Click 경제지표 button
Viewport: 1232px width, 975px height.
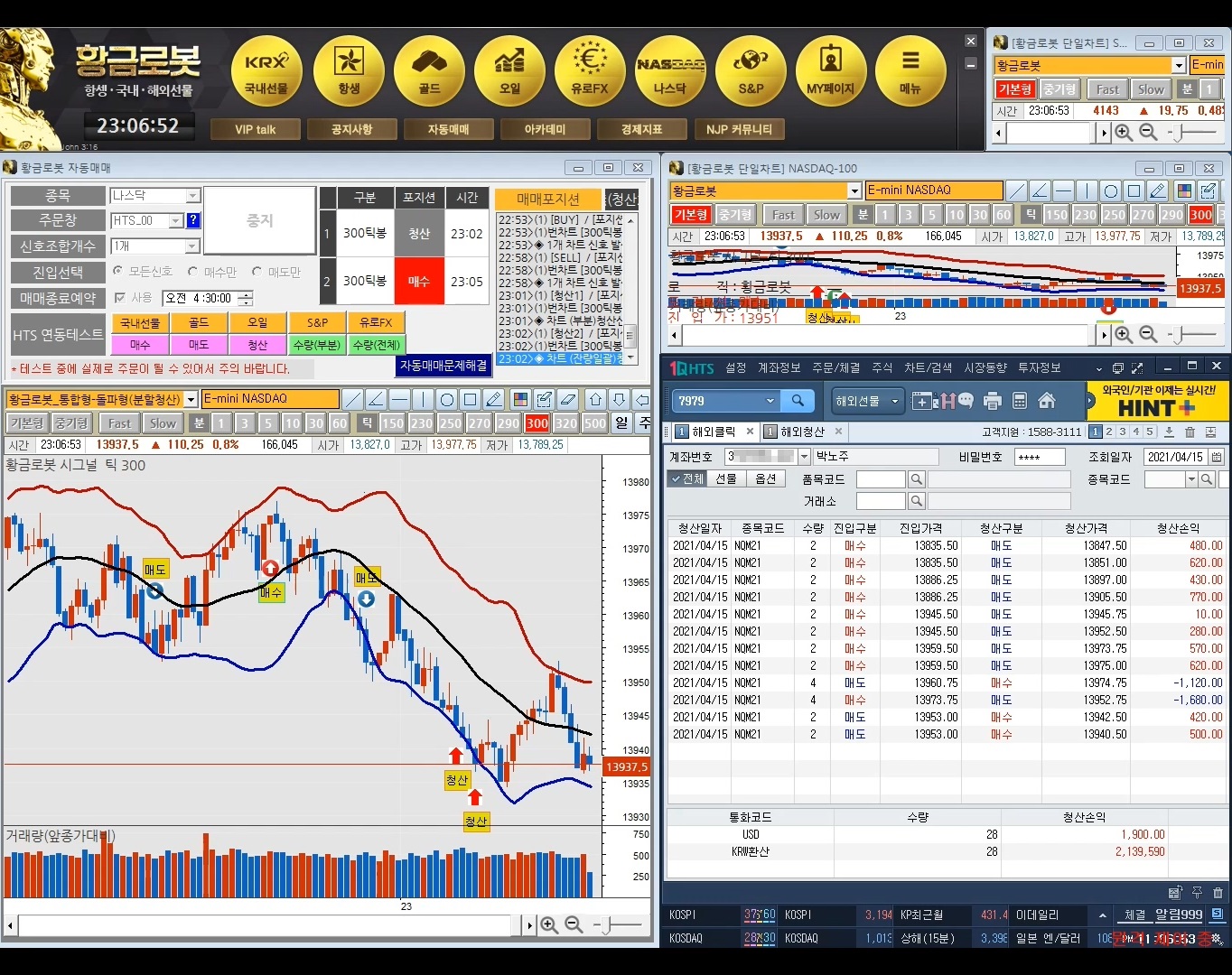pyautogui.click(x=642, y=129)
